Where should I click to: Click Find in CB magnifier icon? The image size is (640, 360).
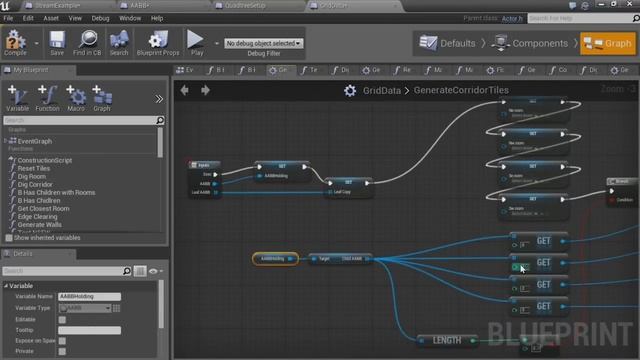point(87,42)
